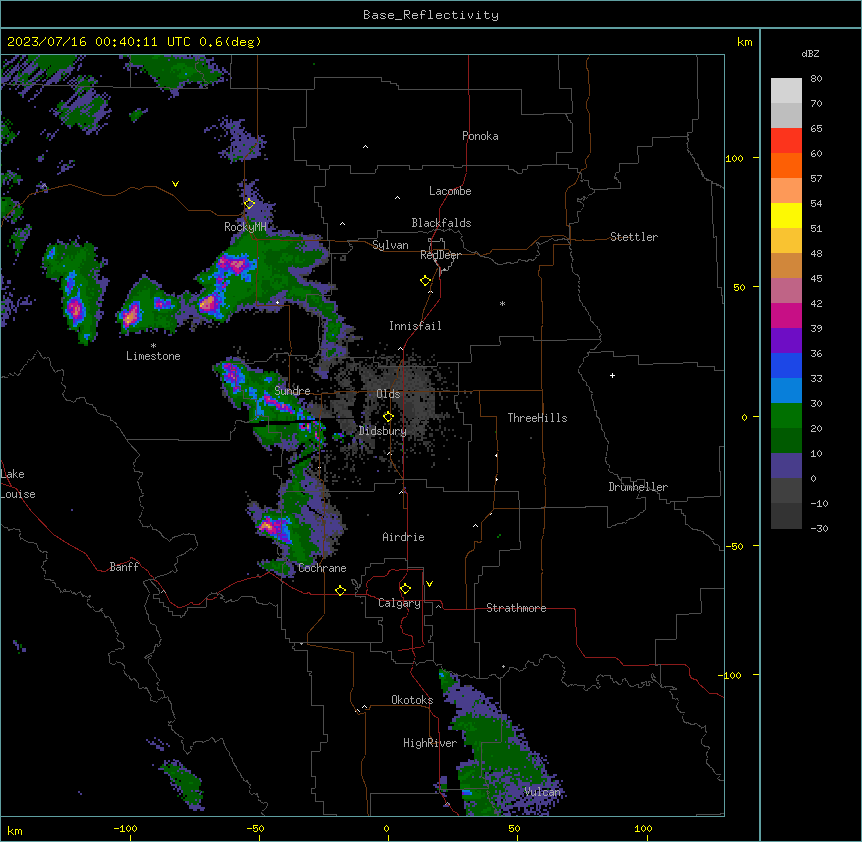Screen dimensions: 862x842
Task: Pick the red 60-65 dBZ legend swatch
Action: point(786,141)
